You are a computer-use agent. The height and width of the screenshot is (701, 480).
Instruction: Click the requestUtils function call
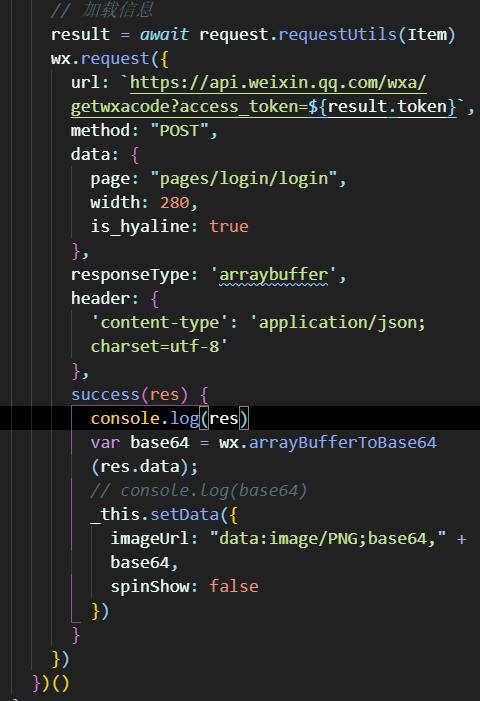point(337,34)
